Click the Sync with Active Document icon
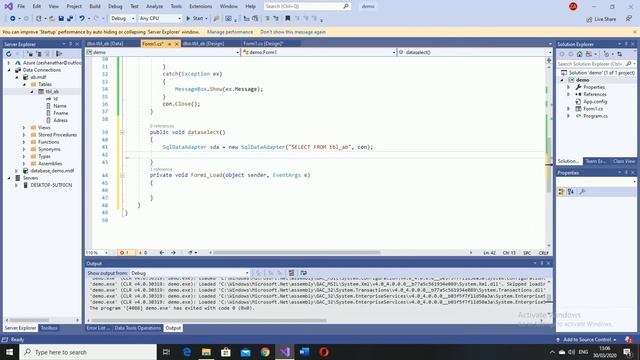Screen dimensions: 640x360 [x=620, y=54]
